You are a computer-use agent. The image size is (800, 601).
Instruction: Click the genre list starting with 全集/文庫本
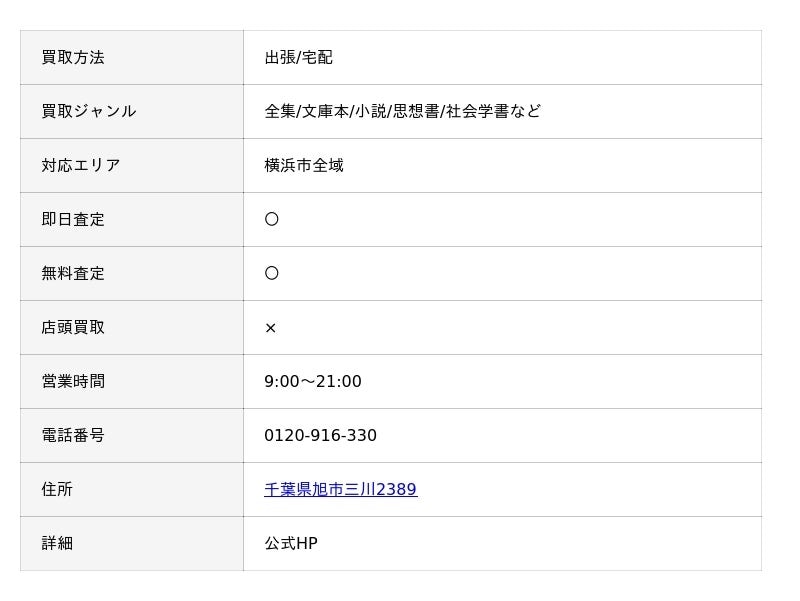(x=403, y=111)
